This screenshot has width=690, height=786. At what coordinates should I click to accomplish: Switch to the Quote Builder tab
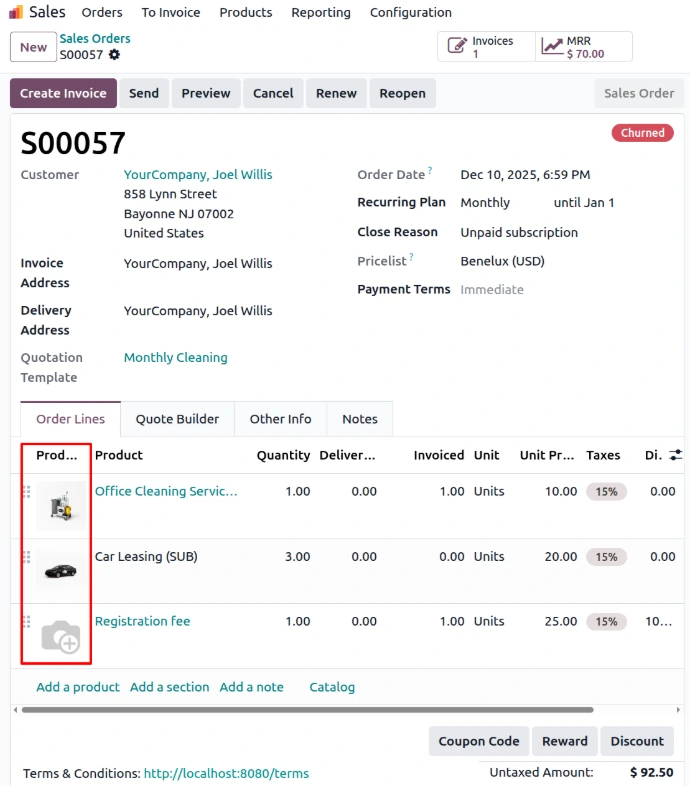coord(177,419)
